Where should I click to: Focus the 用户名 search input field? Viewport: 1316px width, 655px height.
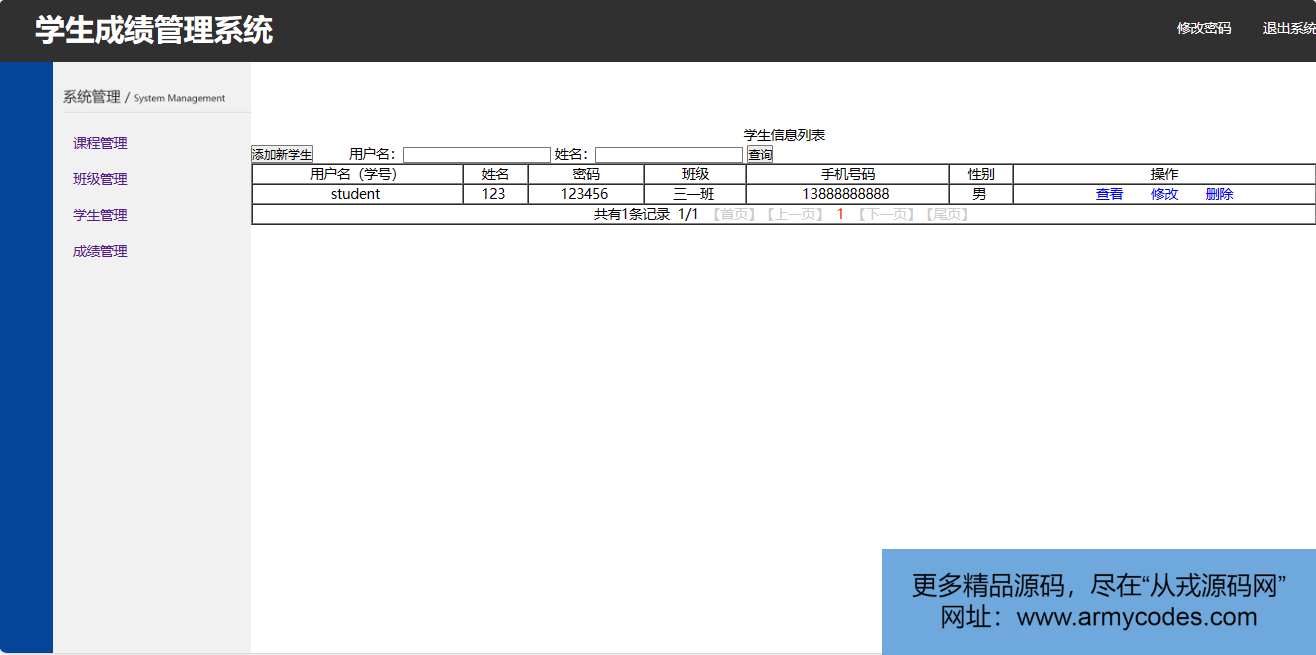(x=477, y=155)
